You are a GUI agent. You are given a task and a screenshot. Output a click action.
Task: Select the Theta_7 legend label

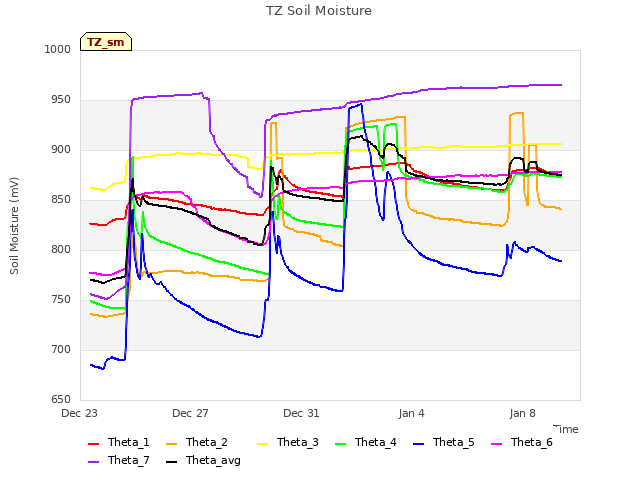(129, 460)
